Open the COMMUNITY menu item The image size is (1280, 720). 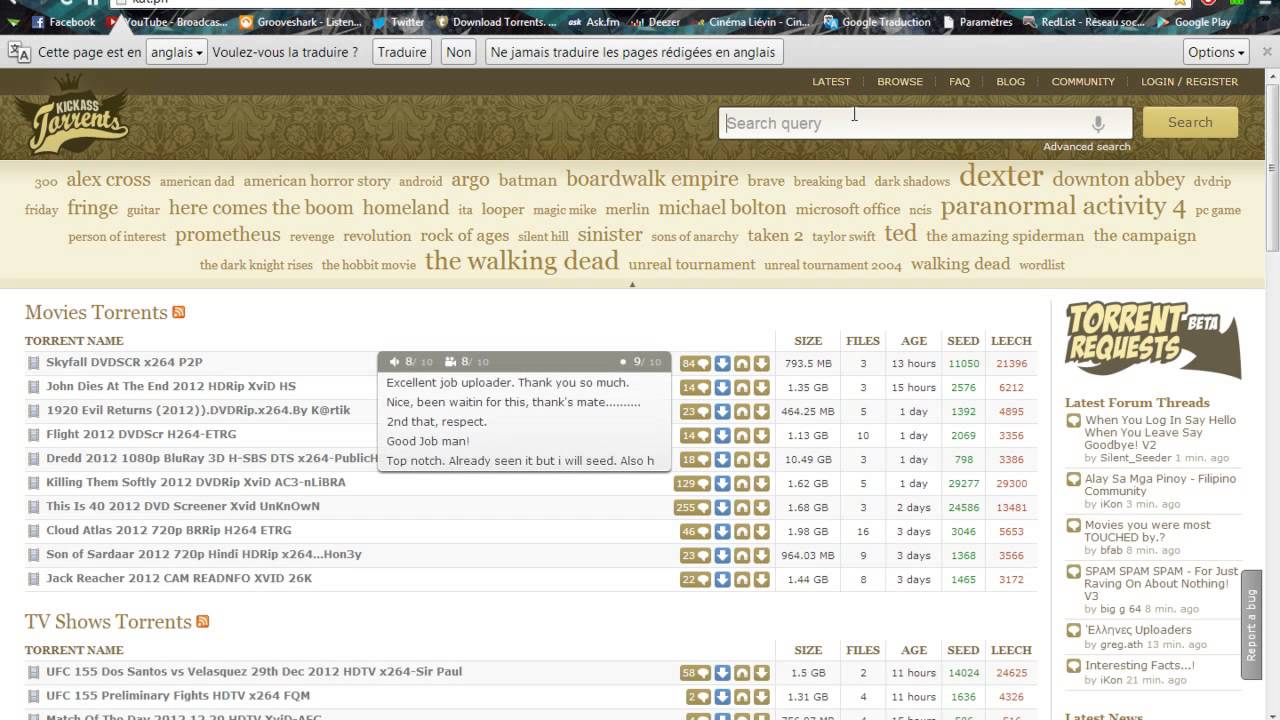click(1083, 81)
